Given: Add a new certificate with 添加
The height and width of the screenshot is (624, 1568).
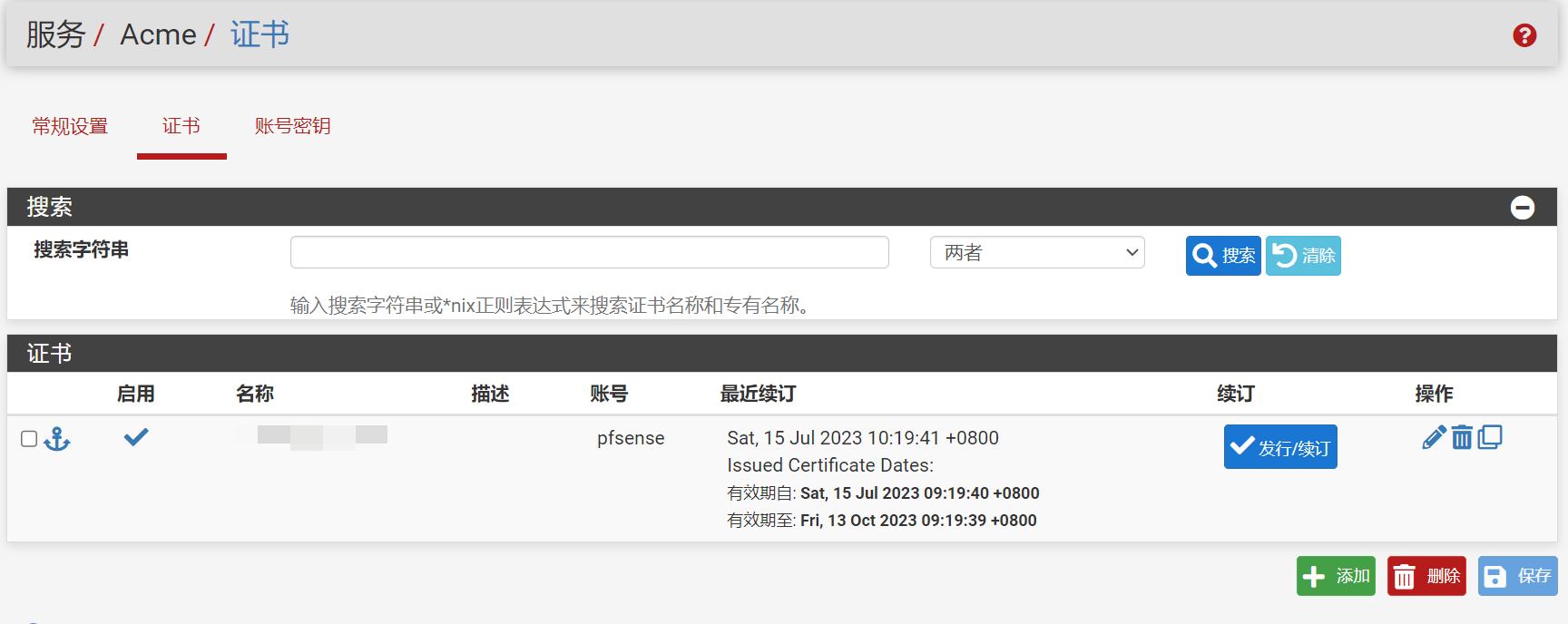Looking at the screenshot, I should pyautogui.click(x=1335, y=576).
